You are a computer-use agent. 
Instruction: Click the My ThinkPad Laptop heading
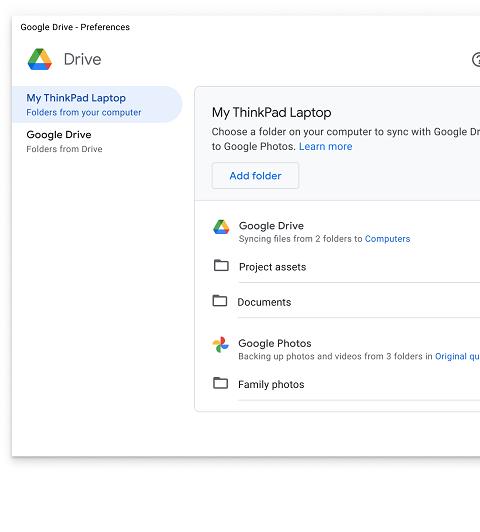[x=271, y=113]
